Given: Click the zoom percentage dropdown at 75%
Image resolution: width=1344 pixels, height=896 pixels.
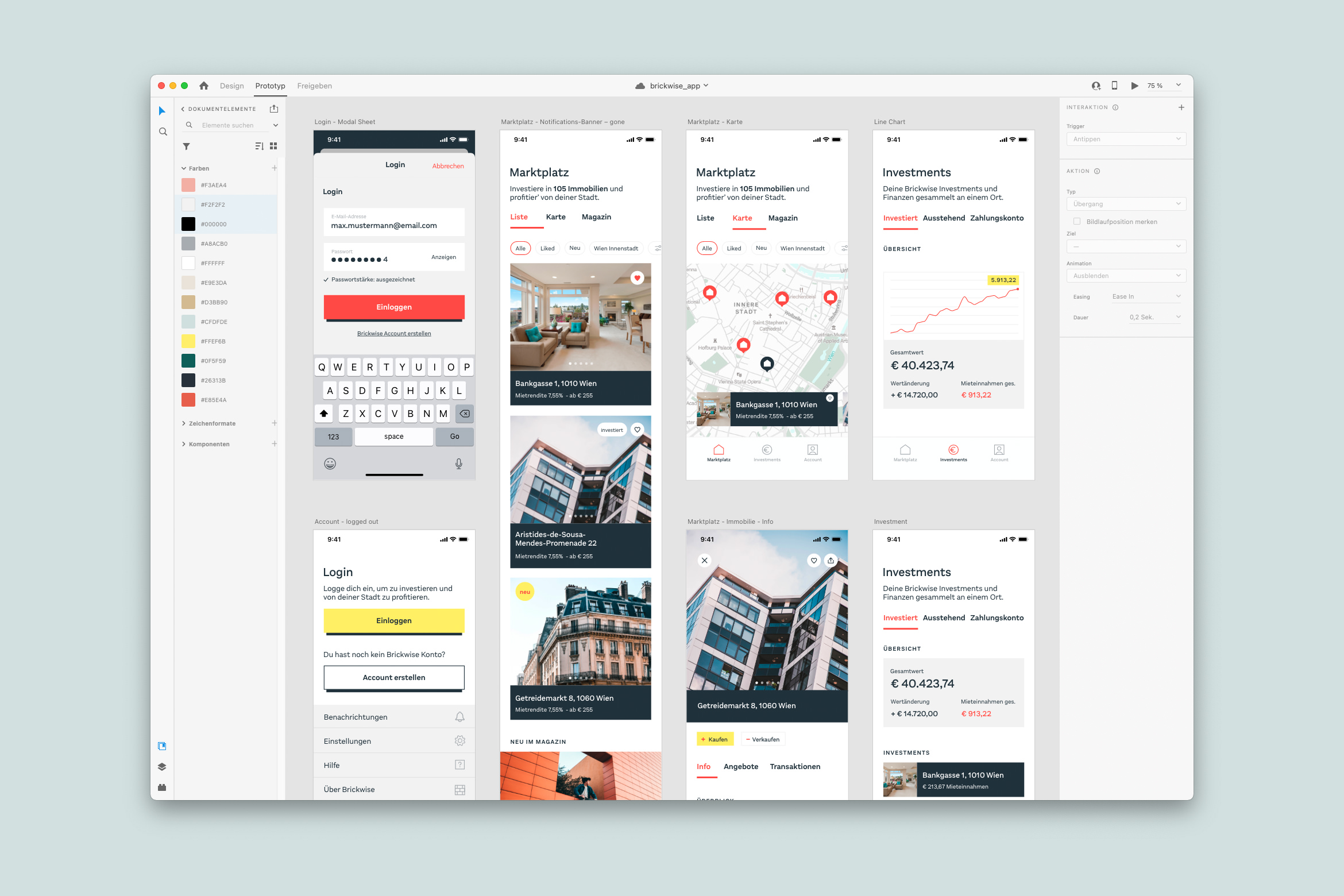Looking at the screenshot, I should click(x=1163, y=85).
